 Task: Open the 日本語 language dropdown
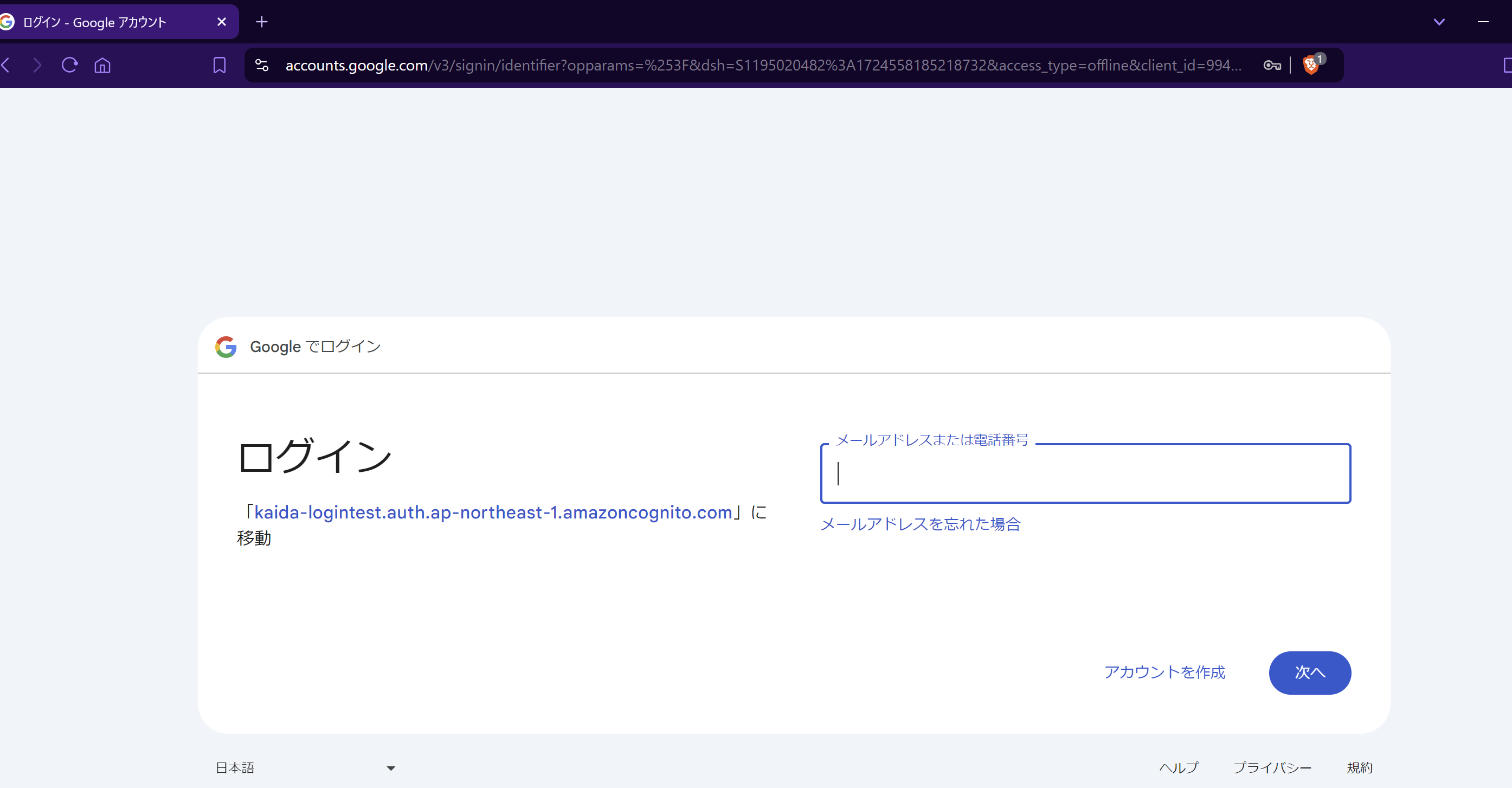click(x=305, y=768)
